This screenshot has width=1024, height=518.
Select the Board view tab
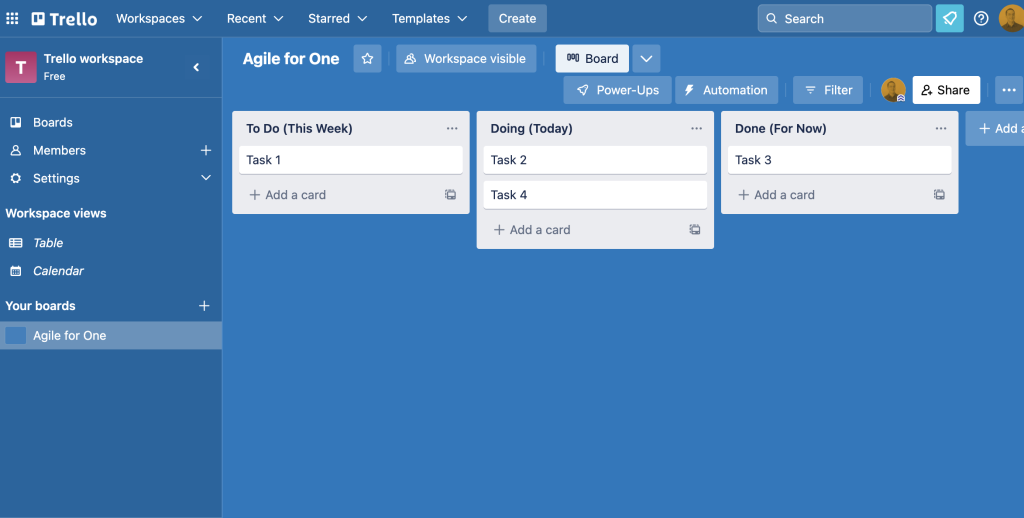pos(592,59)
